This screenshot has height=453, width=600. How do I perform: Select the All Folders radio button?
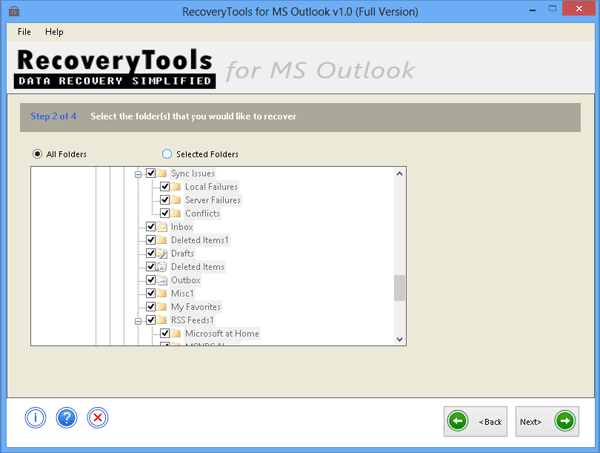37,154
